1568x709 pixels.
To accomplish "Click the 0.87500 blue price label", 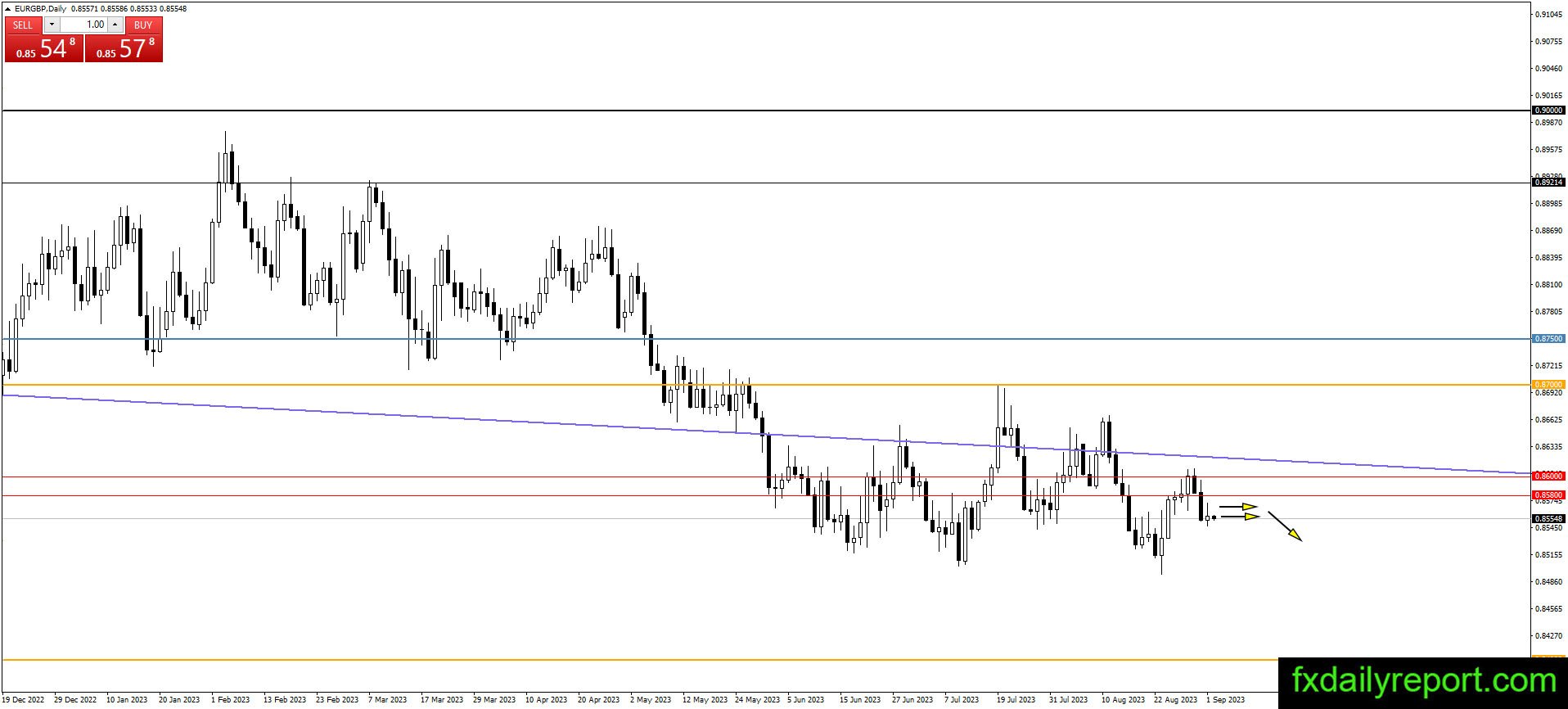I will point(1548,338).
